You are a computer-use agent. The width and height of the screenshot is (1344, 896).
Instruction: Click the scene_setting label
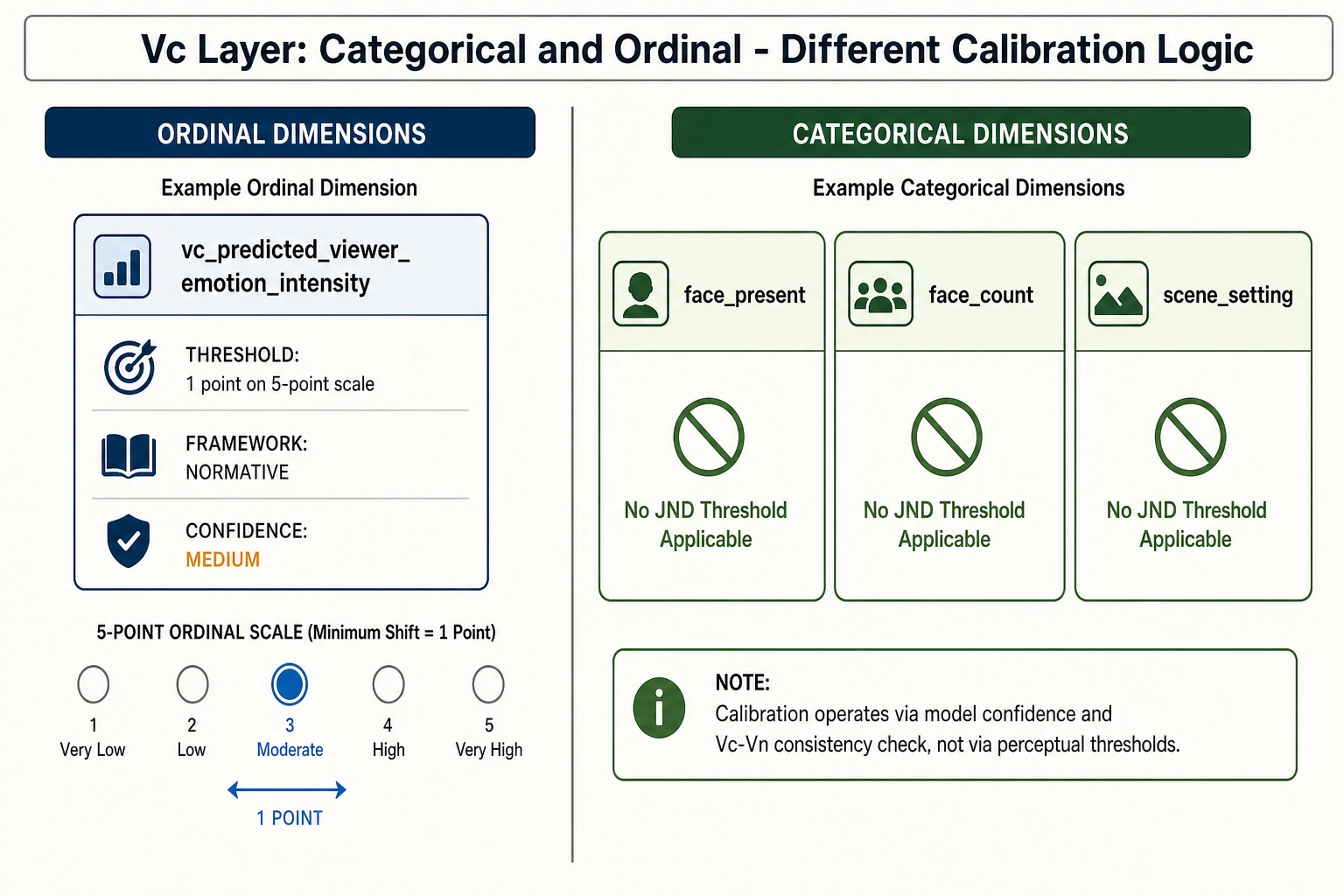[x=1228, y=296]
